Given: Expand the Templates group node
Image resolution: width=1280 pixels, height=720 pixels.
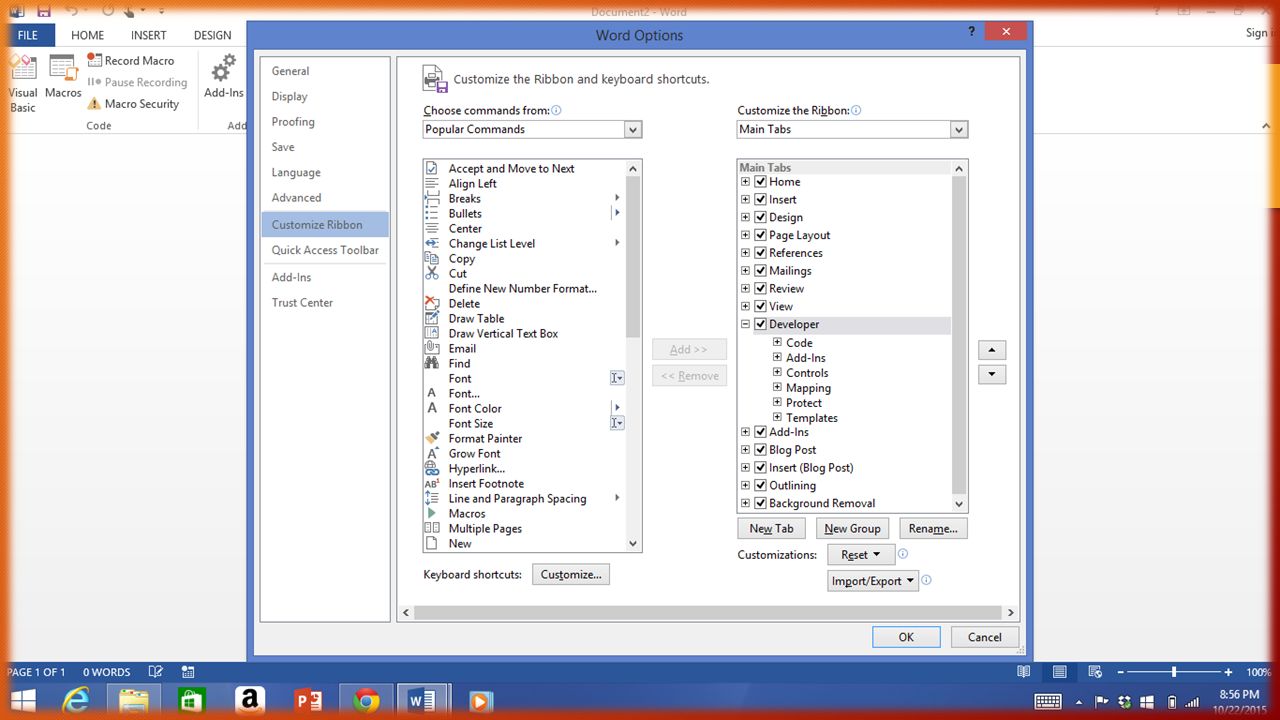Looking at the screenshot, I should coord(777,417).
